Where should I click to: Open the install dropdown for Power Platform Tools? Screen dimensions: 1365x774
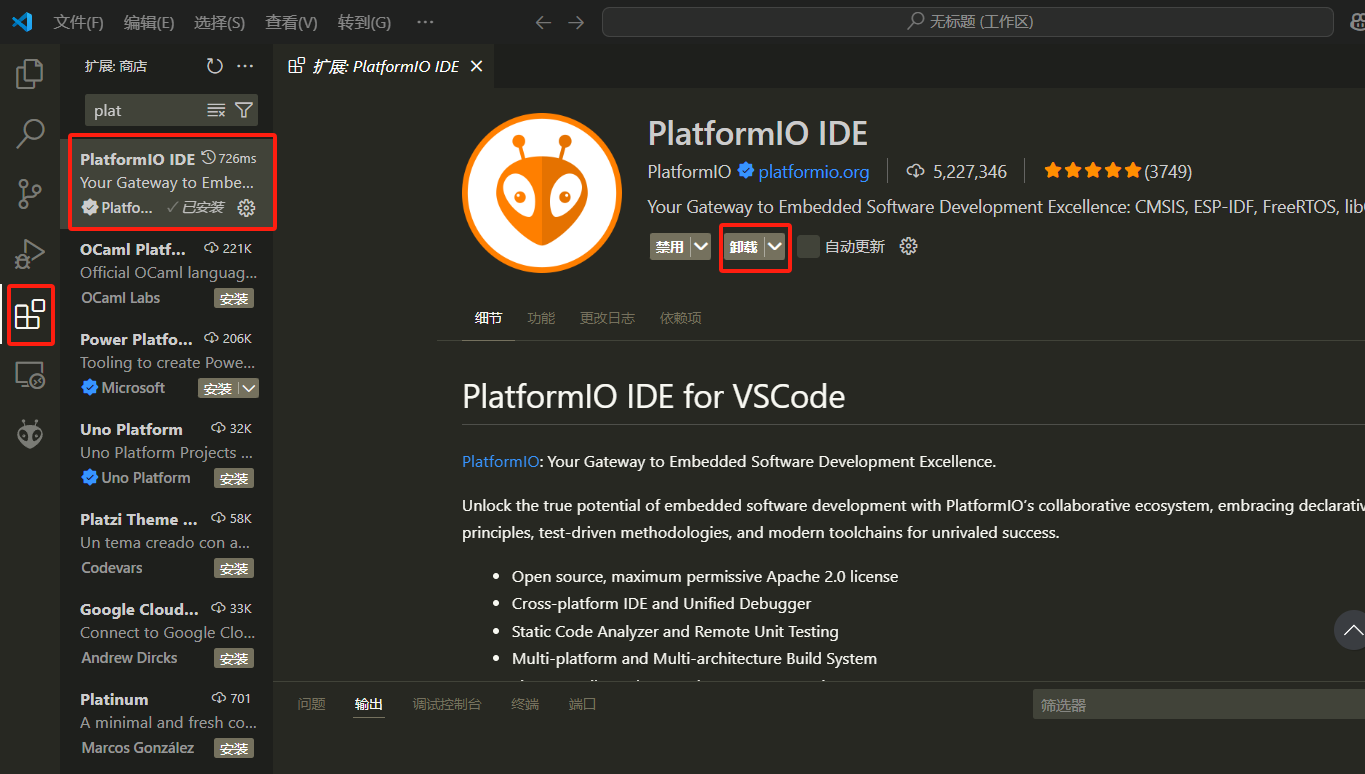(x=249, y=388)
